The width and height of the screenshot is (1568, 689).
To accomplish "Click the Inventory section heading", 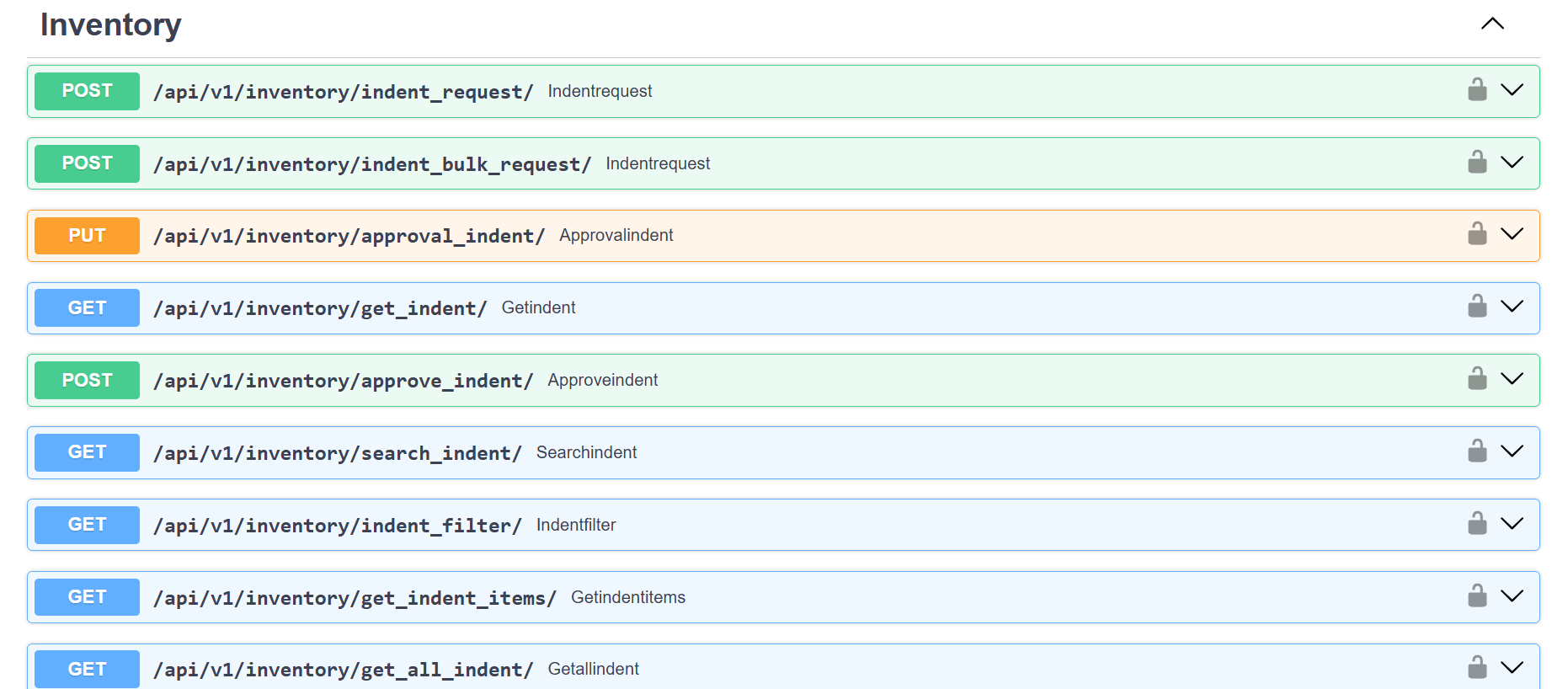I will tap(110, 25).
